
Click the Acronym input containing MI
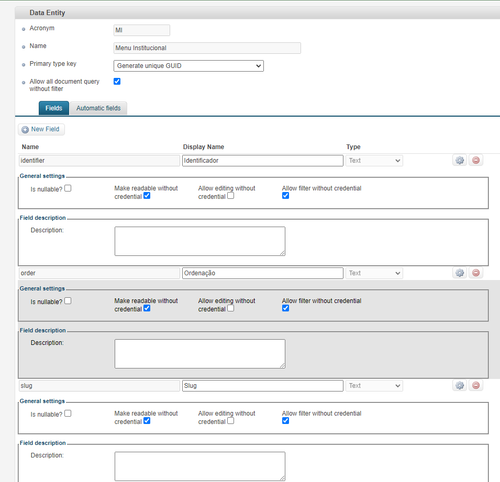click(x=142, y=30)
